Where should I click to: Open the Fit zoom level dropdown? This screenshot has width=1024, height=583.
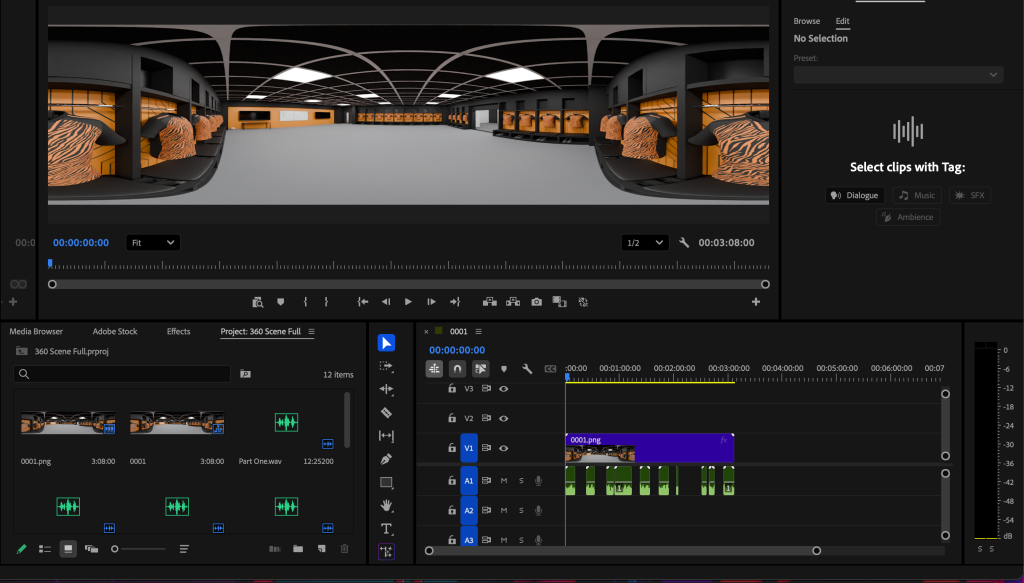tap(153, 242)
